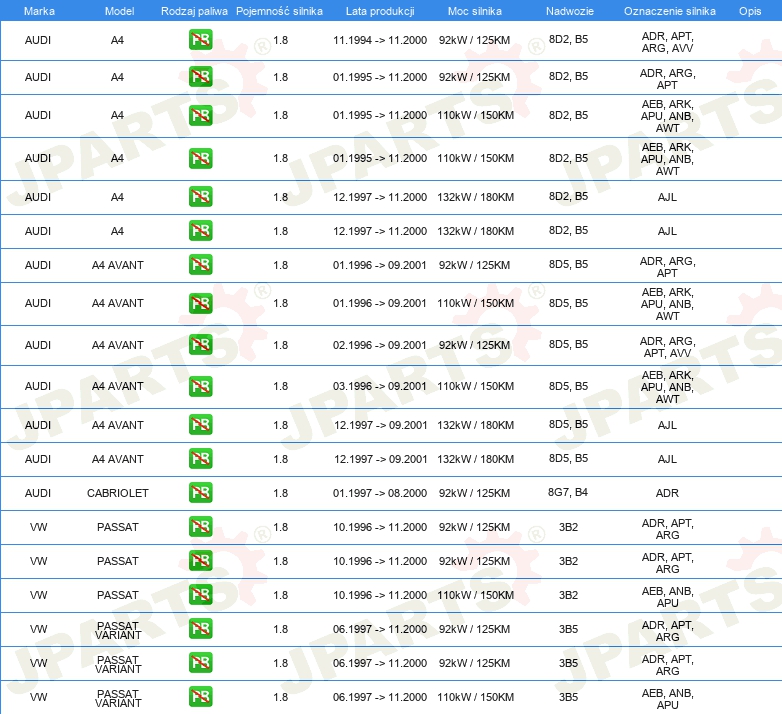The width and height of the screenshot is (782, 714).
Task: Select engine code ADR in CABRIOLET row
Action: [667, 493]
